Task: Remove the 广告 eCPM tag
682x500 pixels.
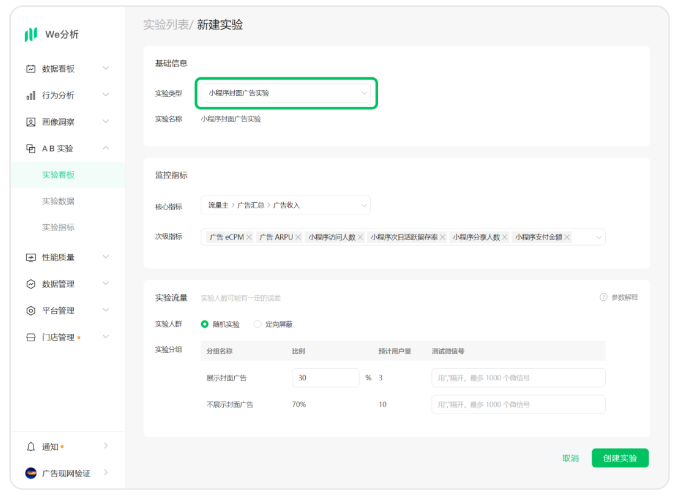Action: 249,237
